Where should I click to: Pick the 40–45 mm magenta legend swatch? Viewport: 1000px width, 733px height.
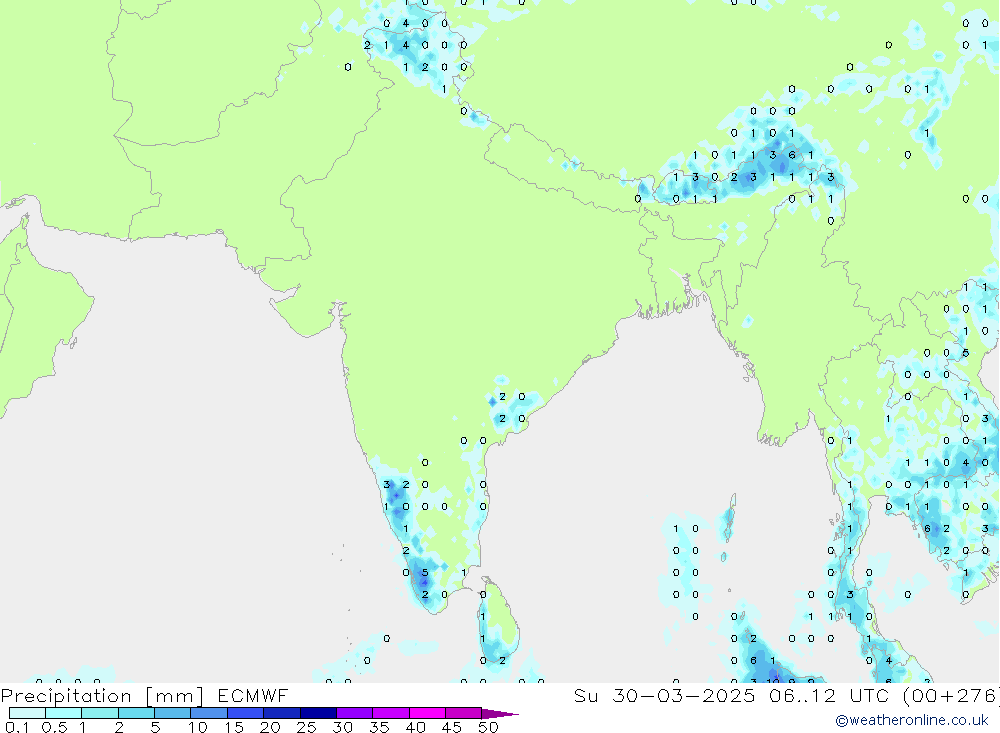pos(427,713)
